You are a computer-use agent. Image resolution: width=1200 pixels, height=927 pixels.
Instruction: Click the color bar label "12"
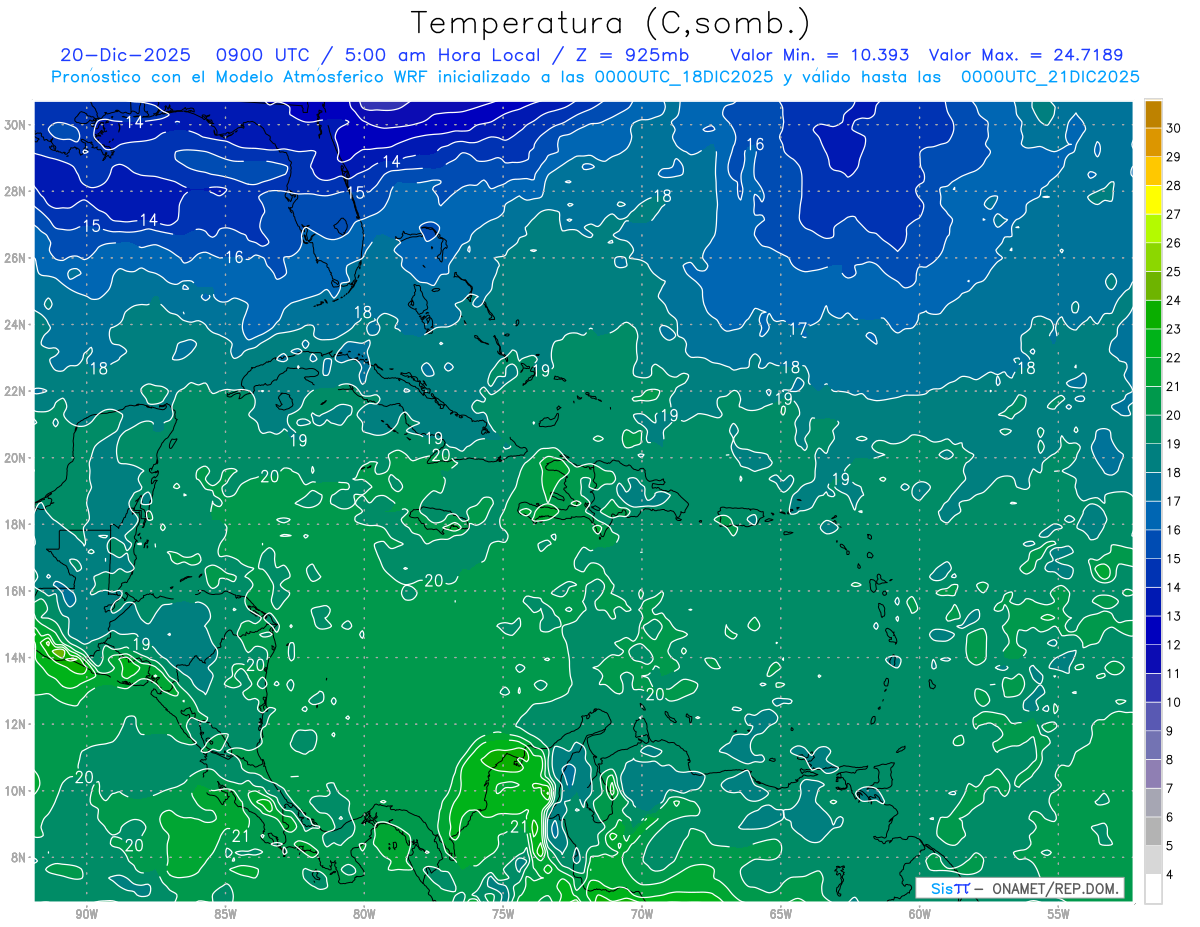coord(1173,645)
